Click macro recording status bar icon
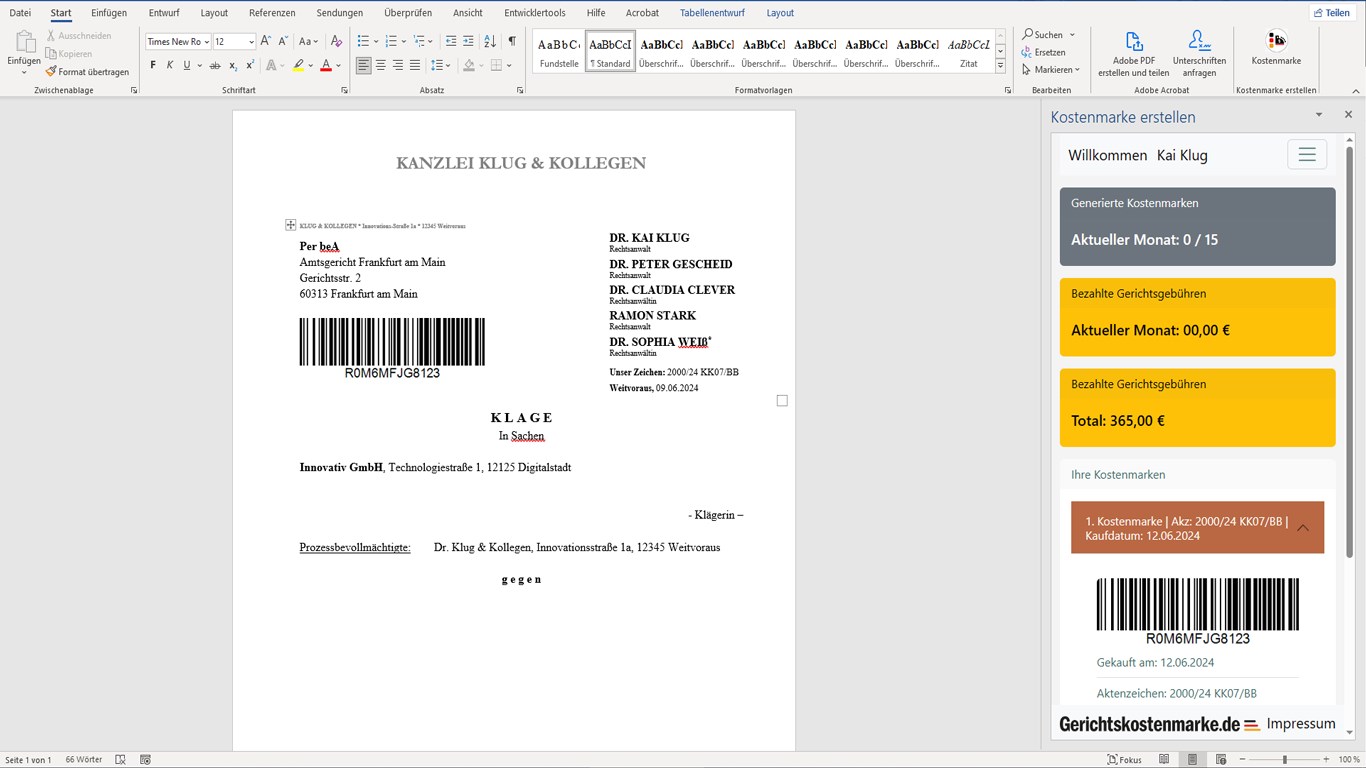 pos(146,760)
